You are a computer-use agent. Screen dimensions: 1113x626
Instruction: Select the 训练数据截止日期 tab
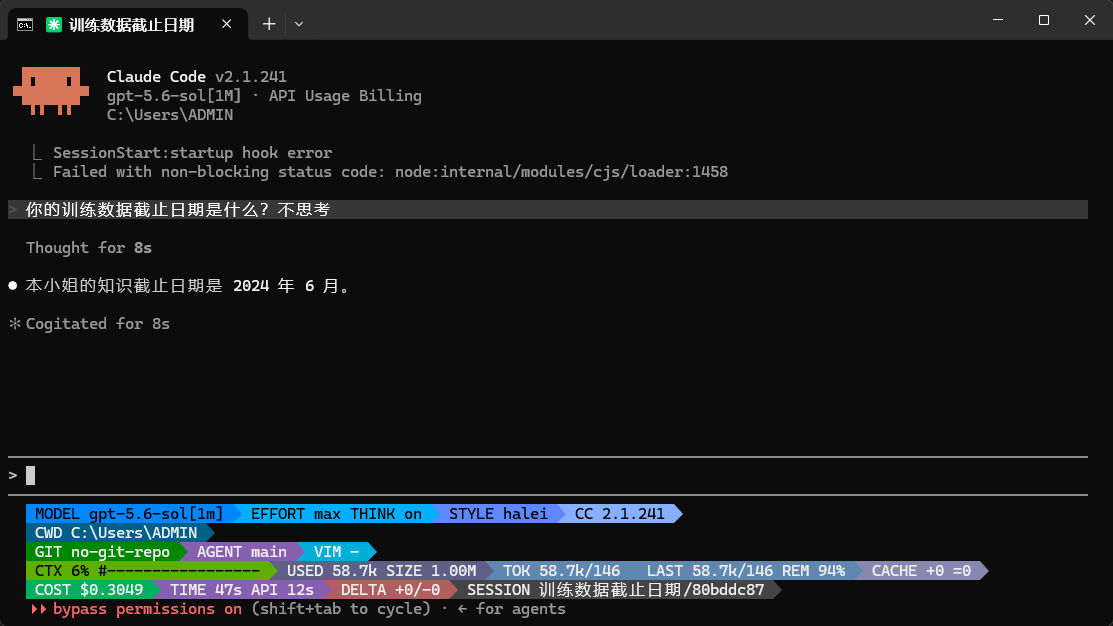click(x=128, y=25)
